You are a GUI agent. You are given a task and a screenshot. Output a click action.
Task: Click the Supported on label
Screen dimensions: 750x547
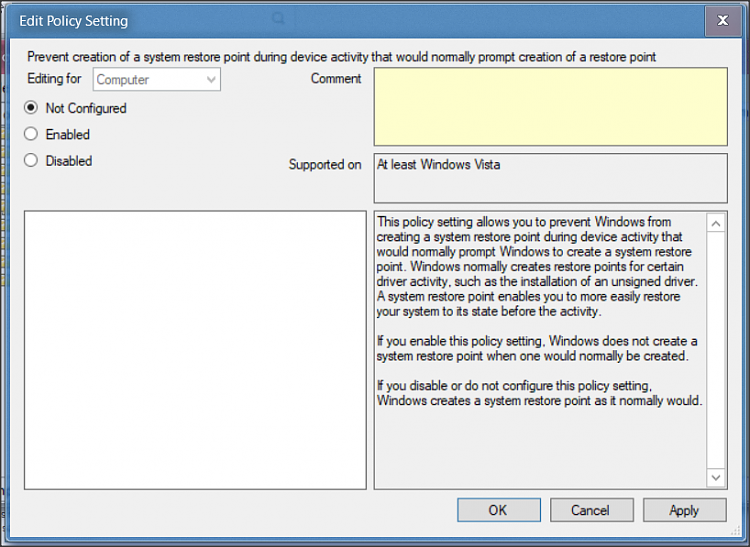click(325, 165)
